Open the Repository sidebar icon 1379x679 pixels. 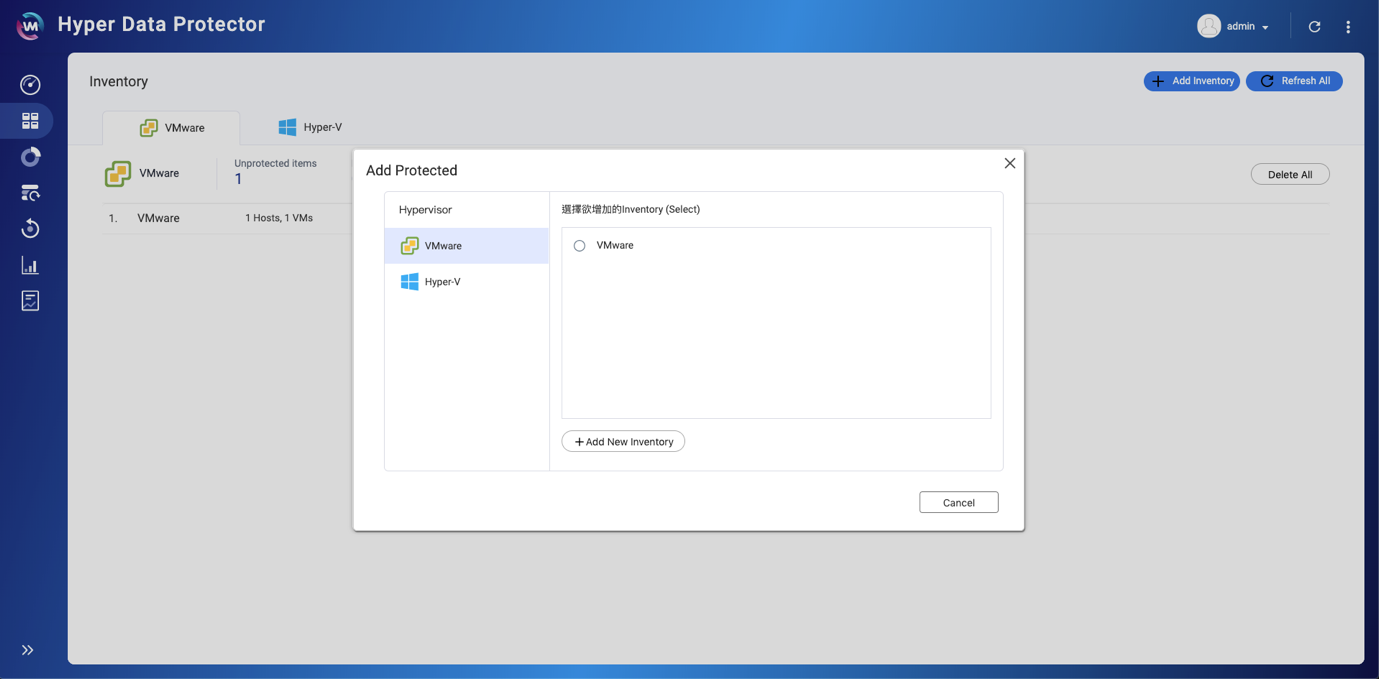coord(30,157)
